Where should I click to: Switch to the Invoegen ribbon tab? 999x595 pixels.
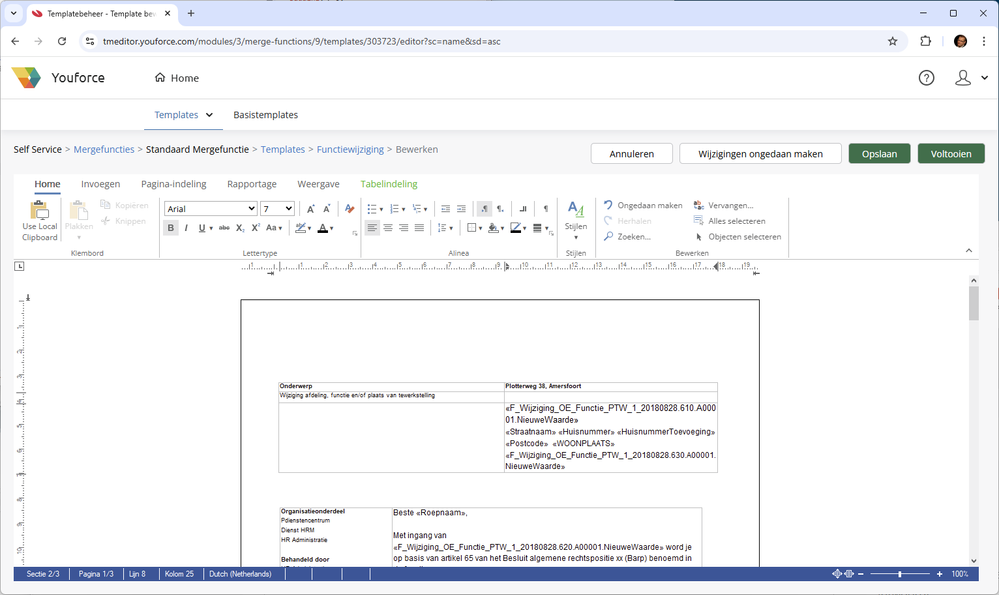(x=100, y=184)
